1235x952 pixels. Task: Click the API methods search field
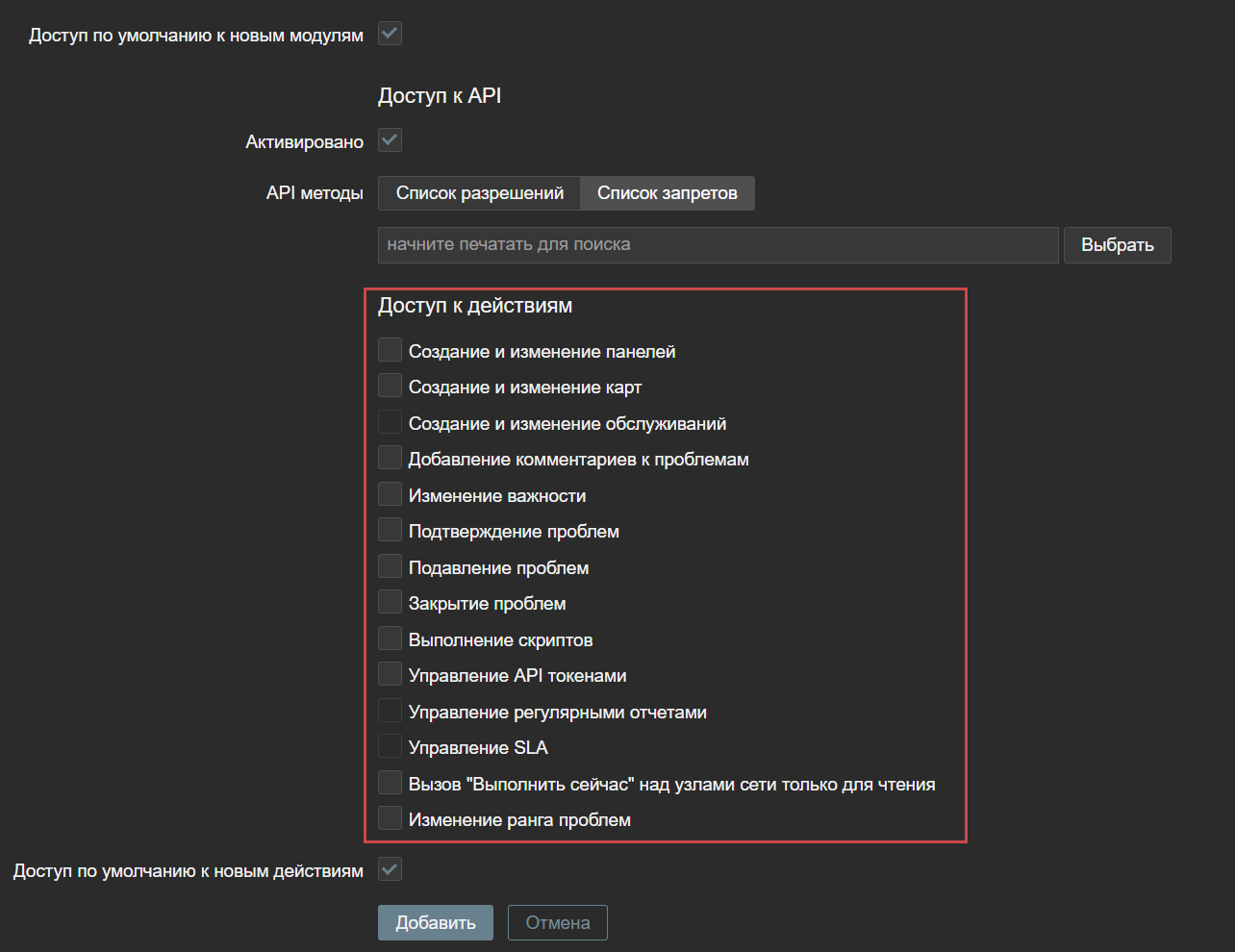point(718,245)
